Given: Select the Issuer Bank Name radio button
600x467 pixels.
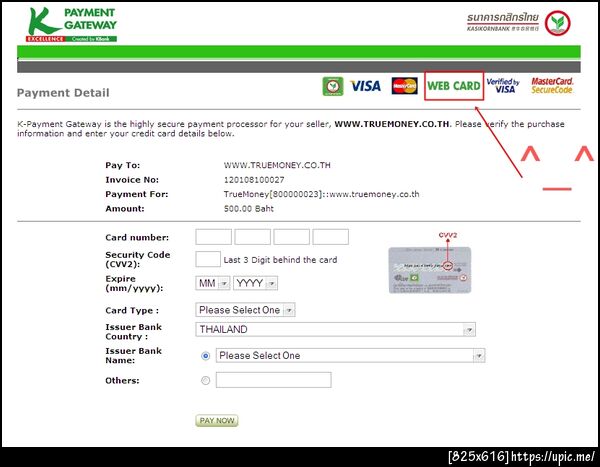Looking at the screenshot, I should [205, 356].
